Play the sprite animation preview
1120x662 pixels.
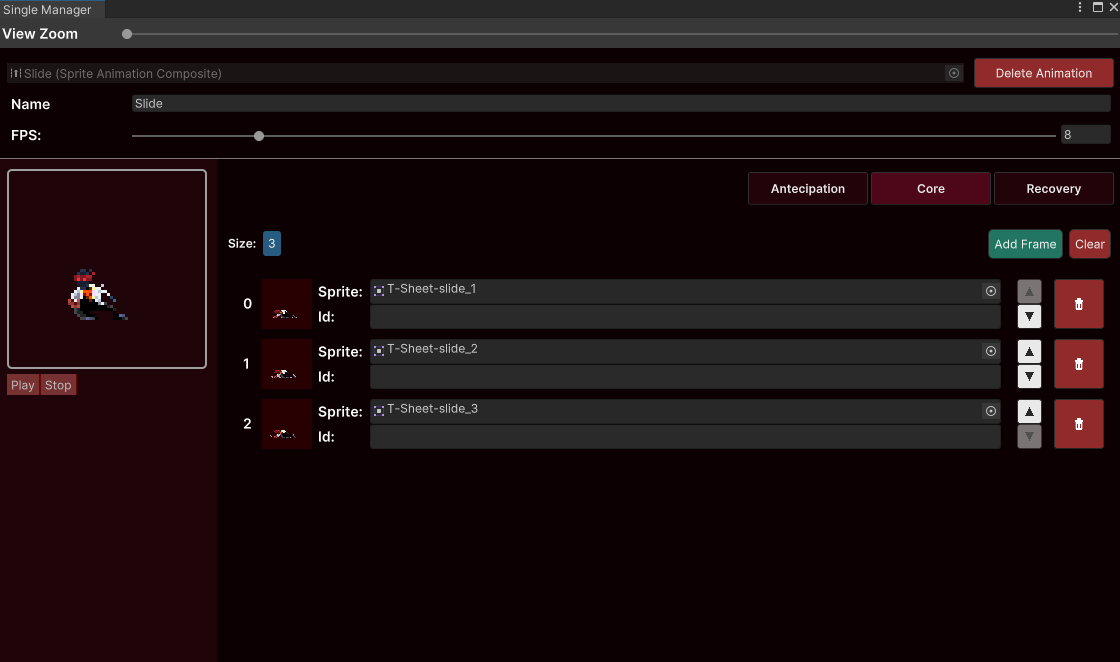click(x=23, y=385)
